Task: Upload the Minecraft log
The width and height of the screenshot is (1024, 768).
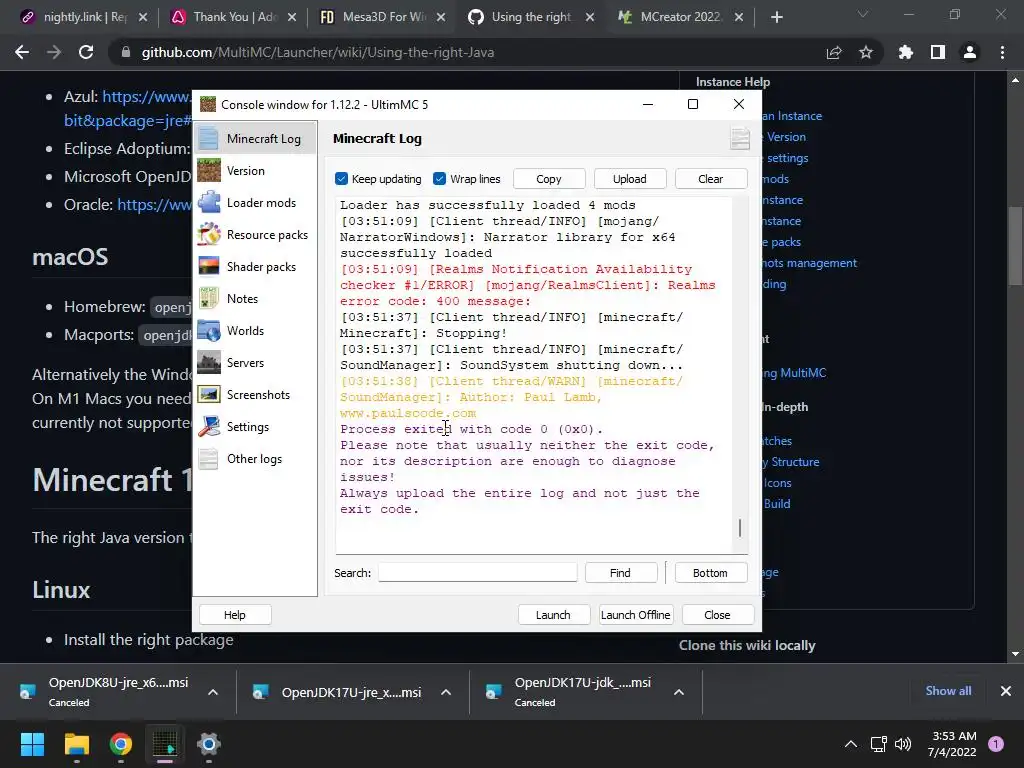Action: point(630,179)
